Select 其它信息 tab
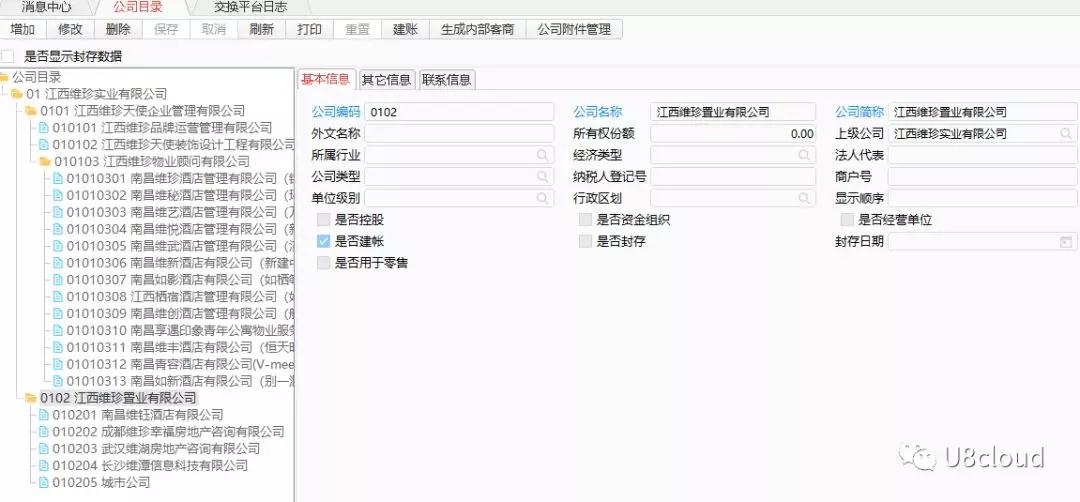 click(x=386, y=80)
